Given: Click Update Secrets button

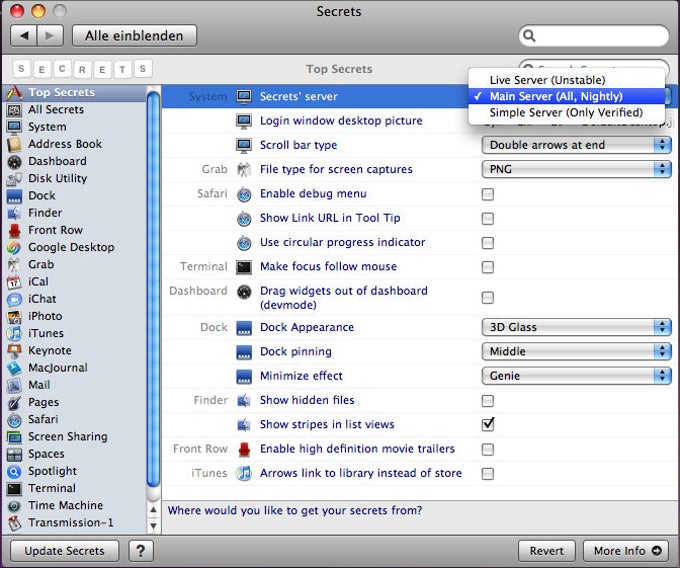Looking at the screenshot, I should click(x=64, y=551).
